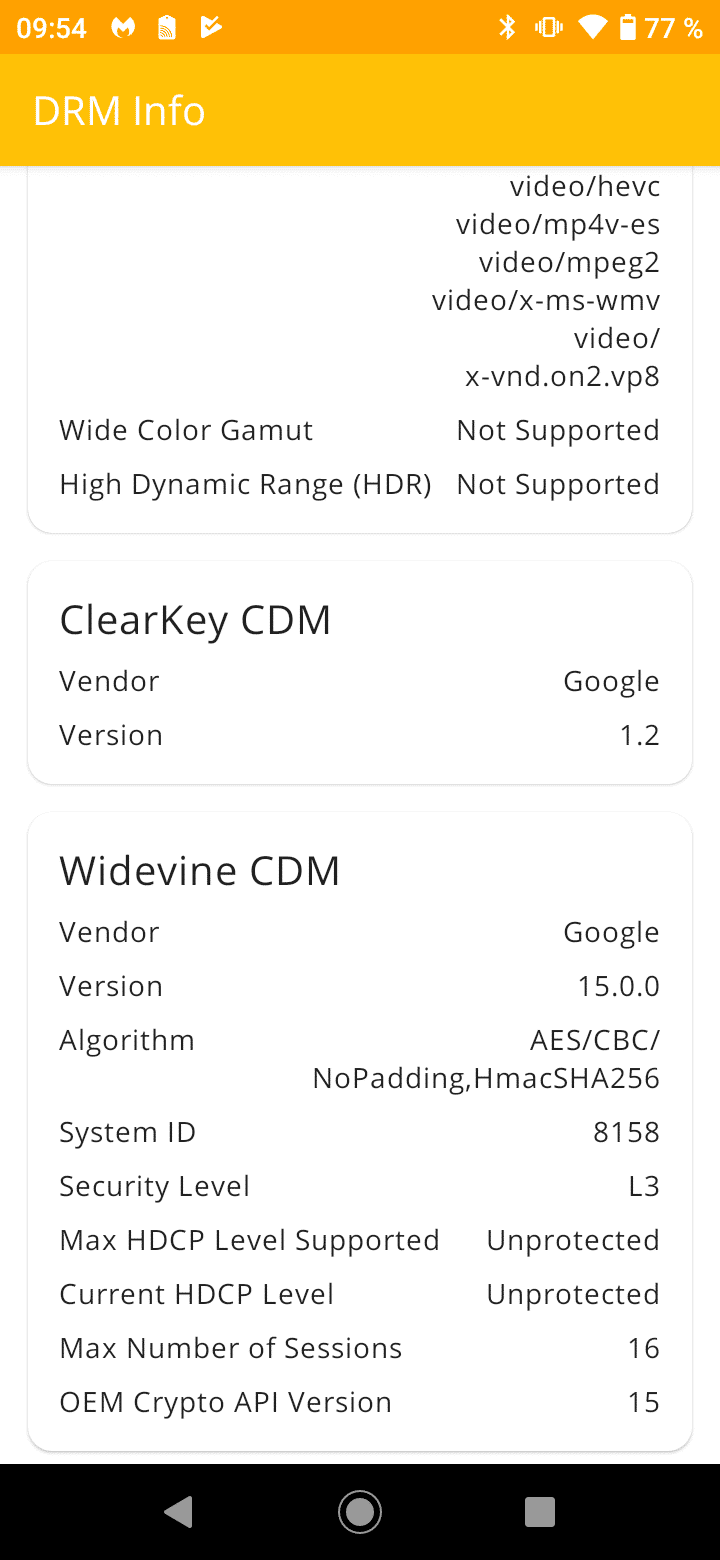Select the Security Level L3 row

pyautogui.click(x=359, y=1186)
